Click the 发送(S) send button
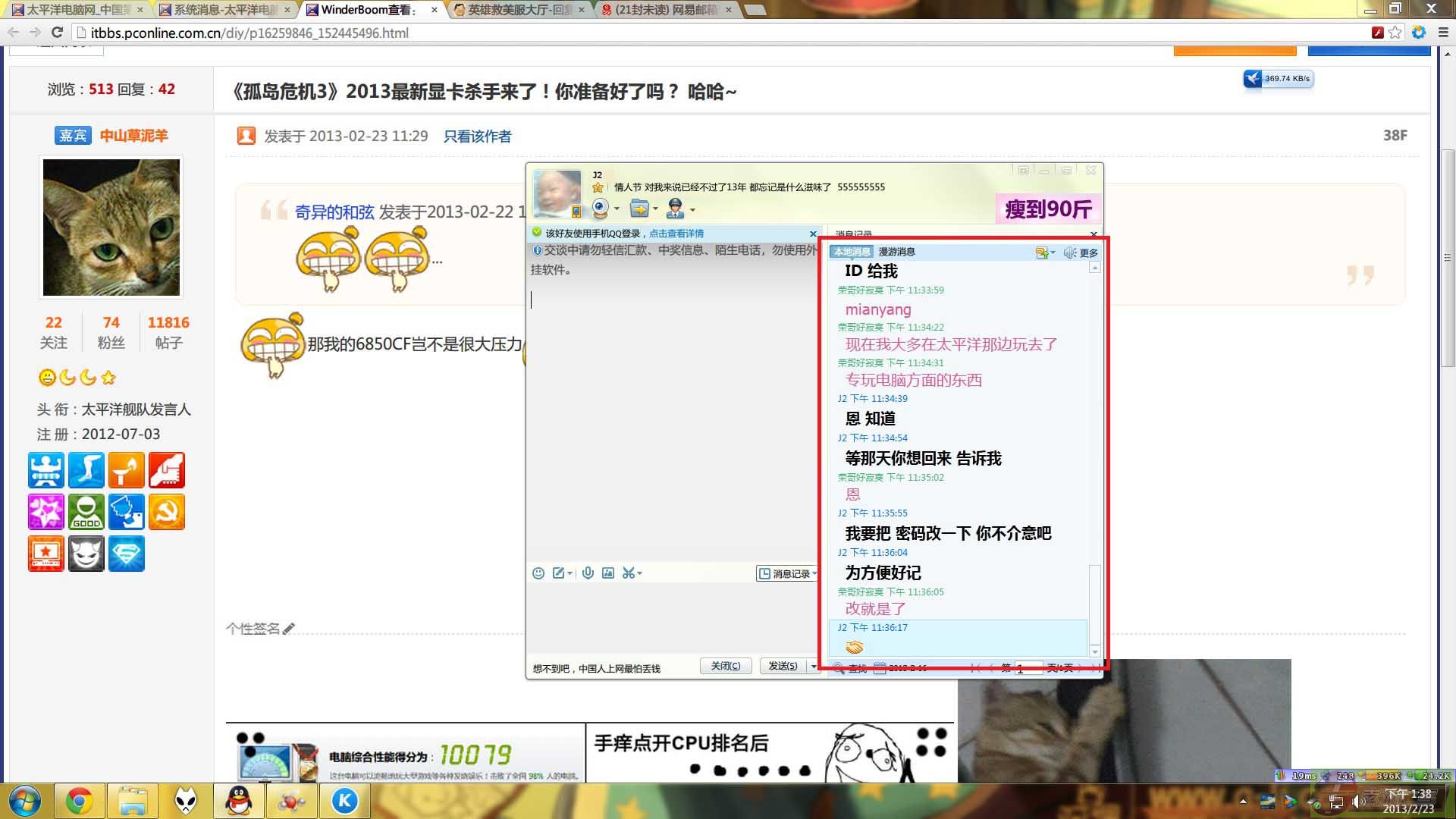Image resolution: width=1456 pixels, height=819 pixels. click(x=783, y=666)
